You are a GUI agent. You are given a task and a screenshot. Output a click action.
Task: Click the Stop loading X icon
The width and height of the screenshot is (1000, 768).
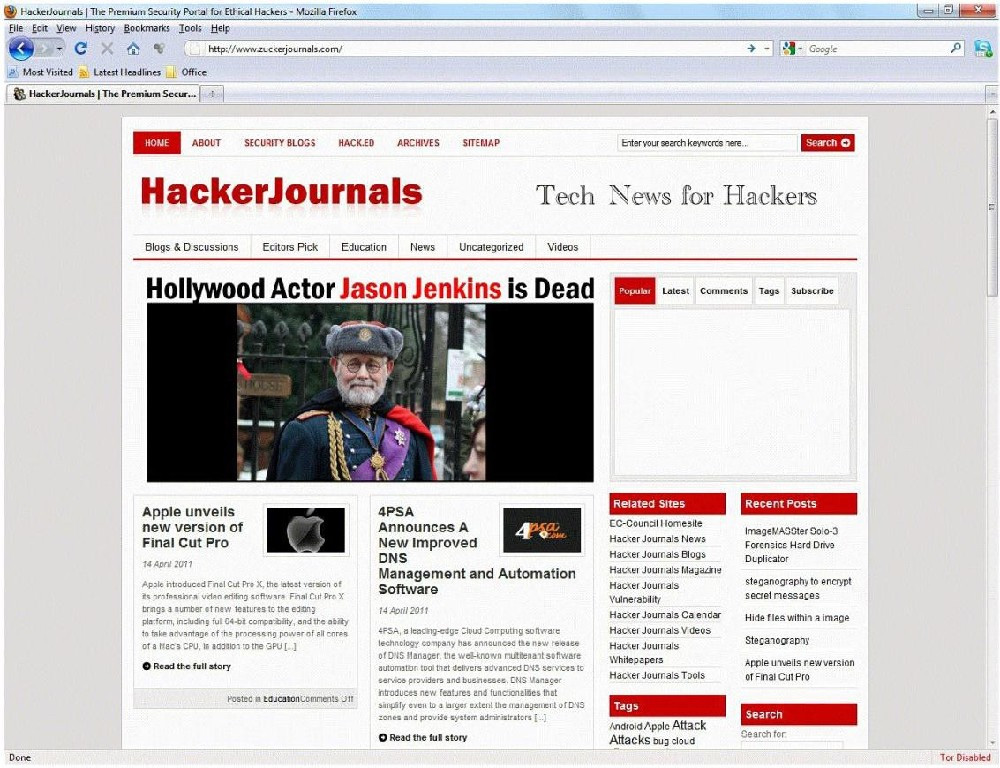pos(107,48)
